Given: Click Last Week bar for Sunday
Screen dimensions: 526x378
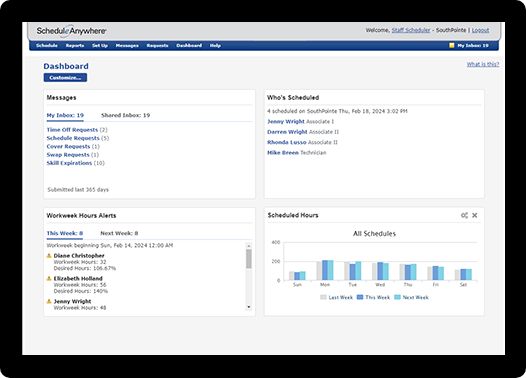Looking at the screenshot, I should pos(292,276).
